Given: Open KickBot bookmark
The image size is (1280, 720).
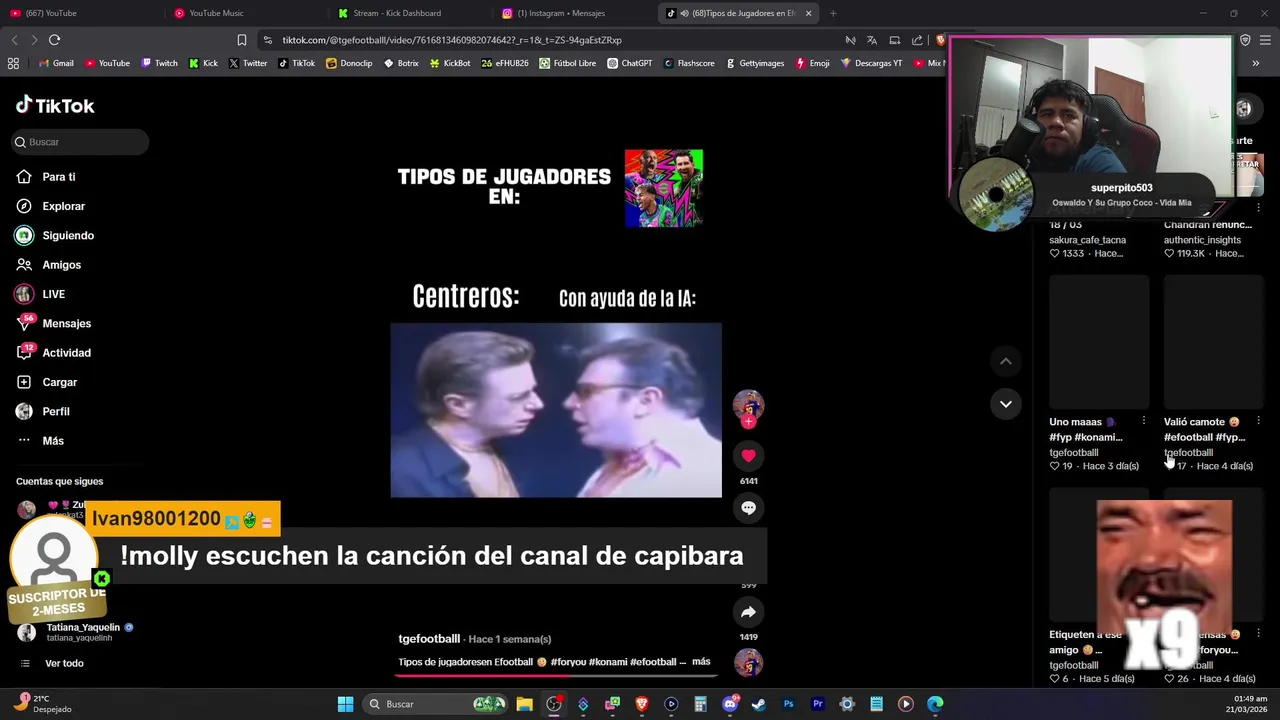Looking at the screenshot, I should (x=450, y=63).
